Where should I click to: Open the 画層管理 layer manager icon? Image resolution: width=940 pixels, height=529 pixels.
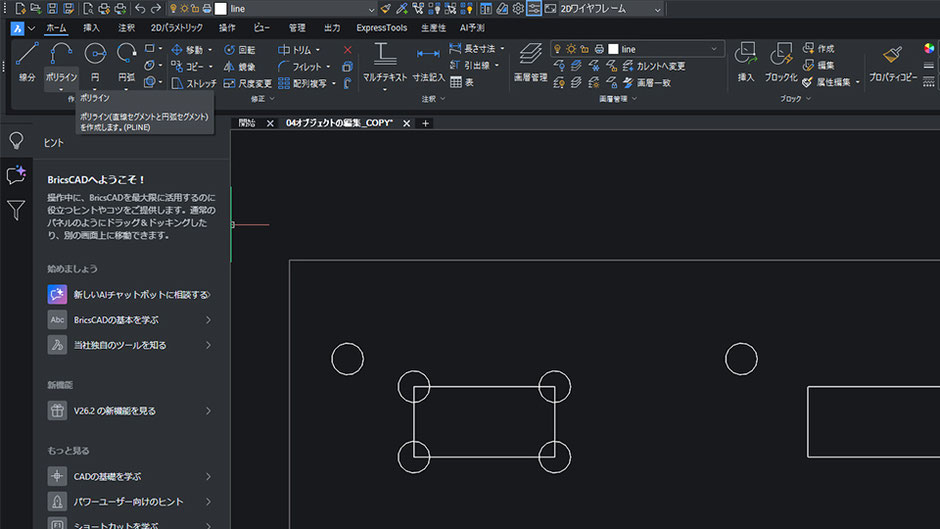coord(531,62)
